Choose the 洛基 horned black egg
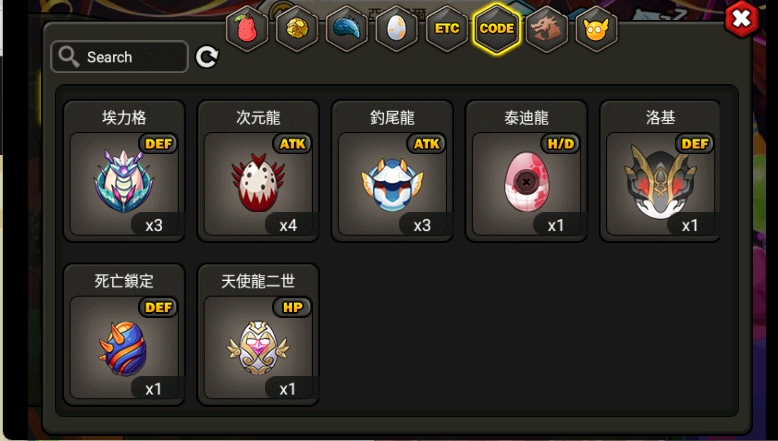 point(660,171)
